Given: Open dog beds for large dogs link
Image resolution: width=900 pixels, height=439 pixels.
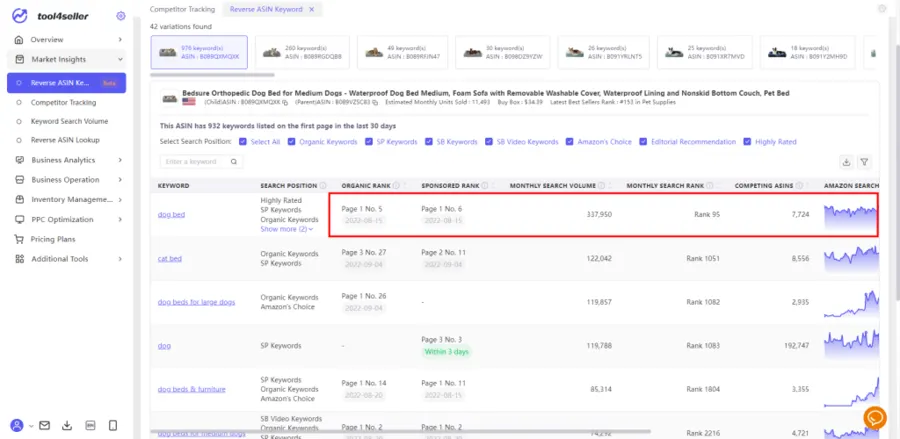Looking at the screenshot, I should click(x=196, y=302).
